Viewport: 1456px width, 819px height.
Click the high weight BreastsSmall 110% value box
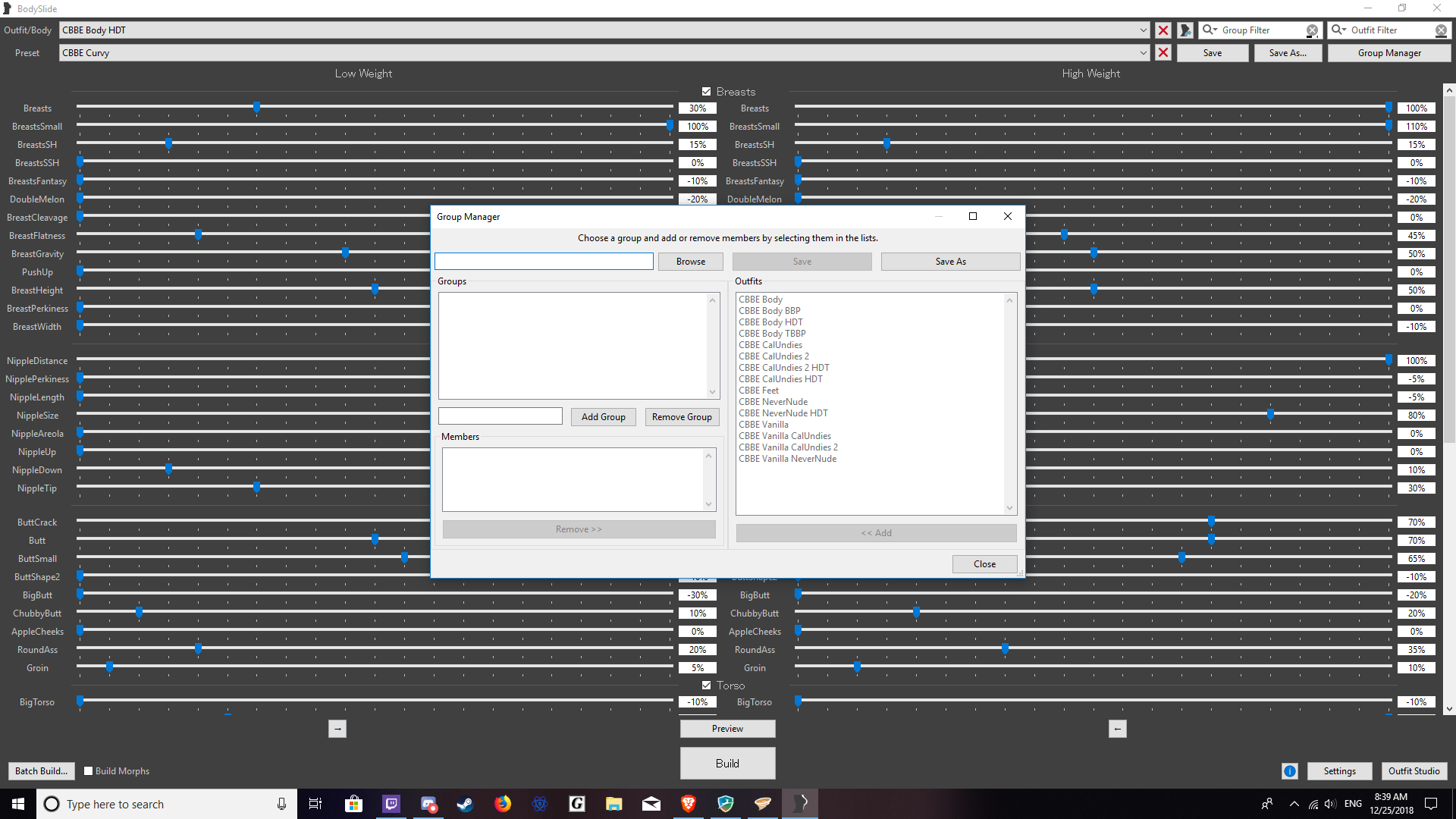pos(1416,127)
